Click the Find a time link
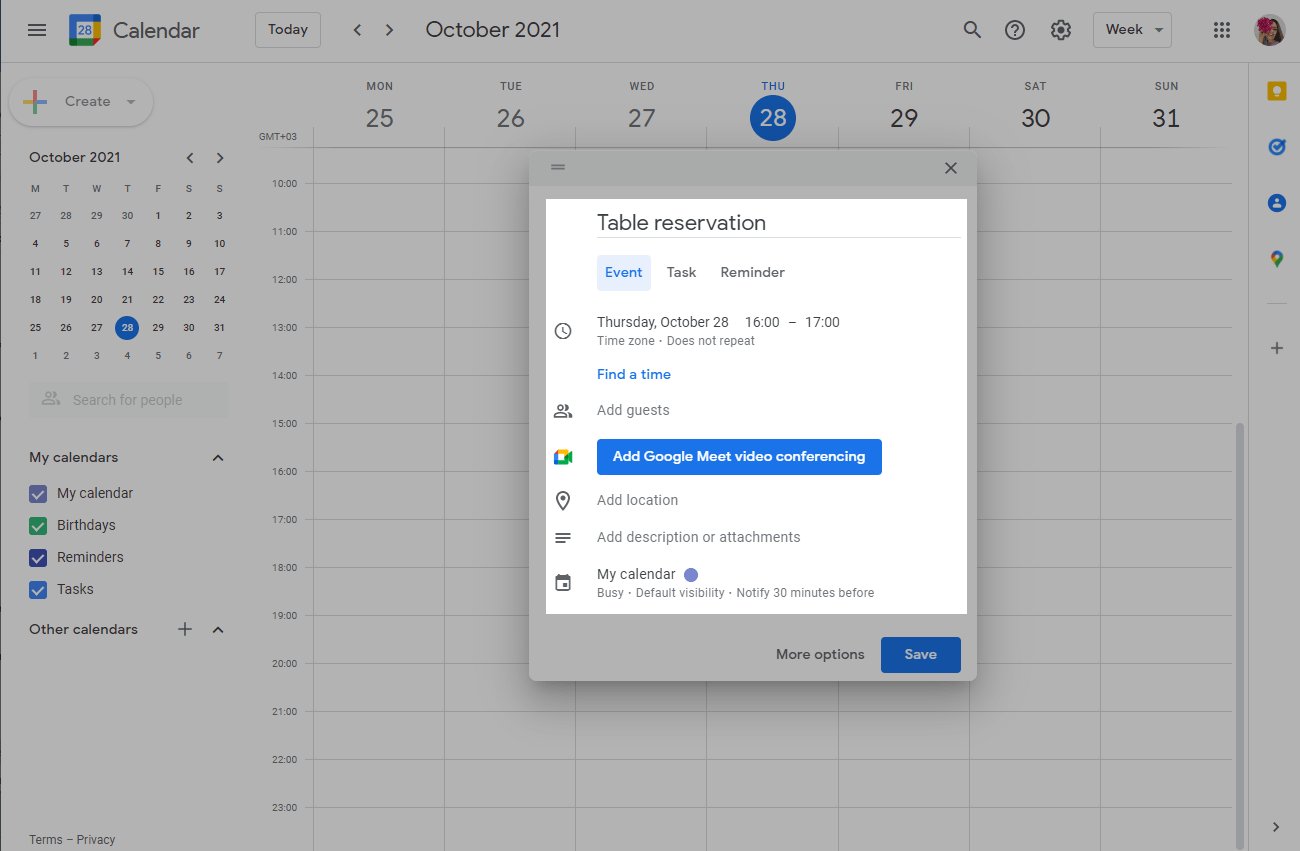This screenshot has width=1300, height=851. [634, 375]
